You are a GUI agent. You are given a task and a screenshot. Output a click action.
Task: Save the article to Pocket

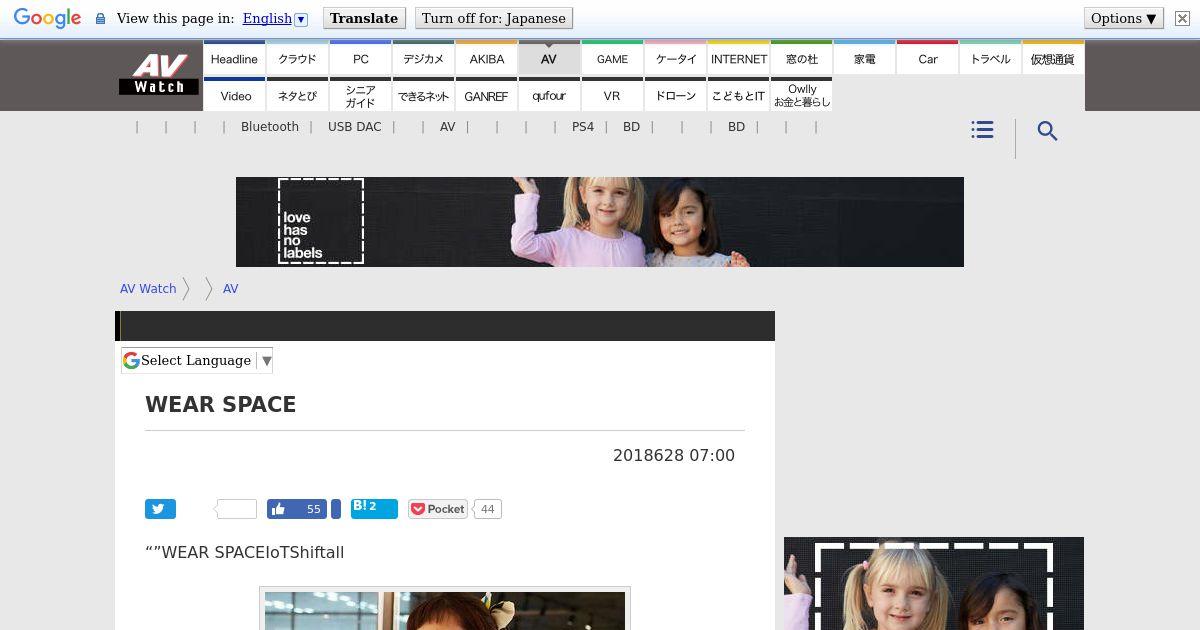[x=437, y=509]
